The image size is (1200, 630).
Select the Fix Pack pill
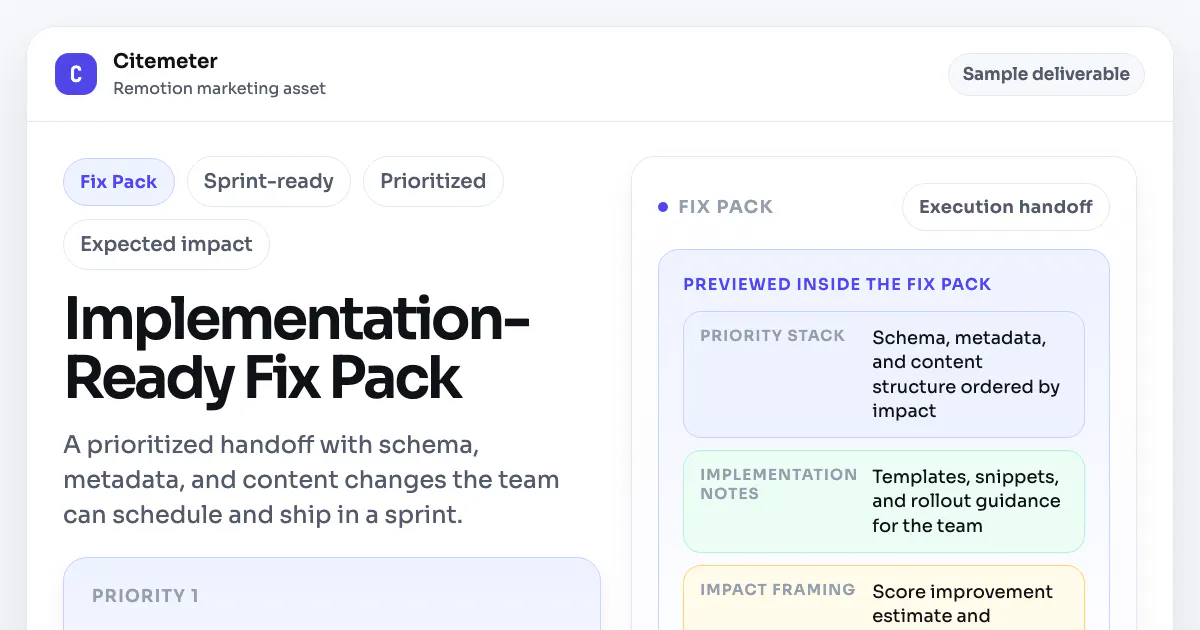coord(119,182)
